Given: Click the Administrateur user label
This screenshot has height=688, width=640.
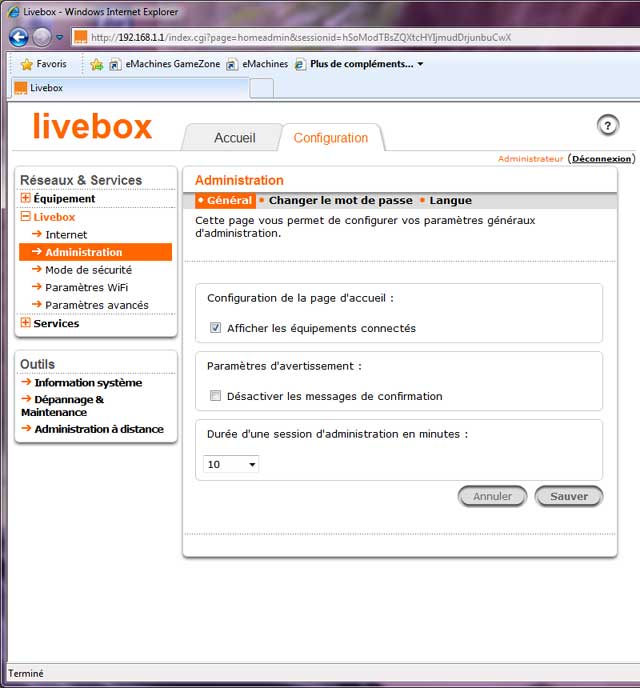Looking at the screenshot, I should [x=530, y=159].
